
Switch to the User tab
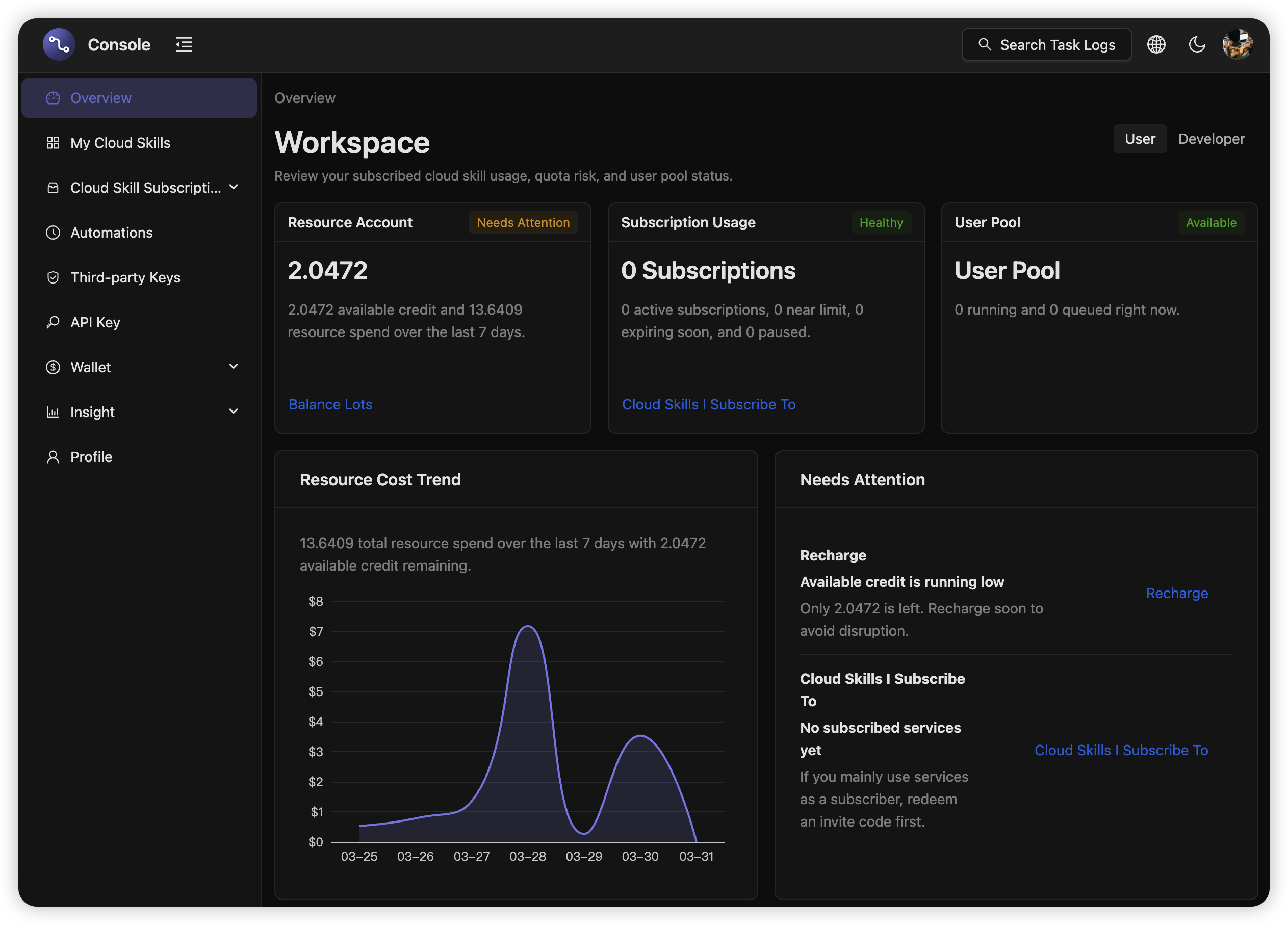click(x=1140, y=138)
